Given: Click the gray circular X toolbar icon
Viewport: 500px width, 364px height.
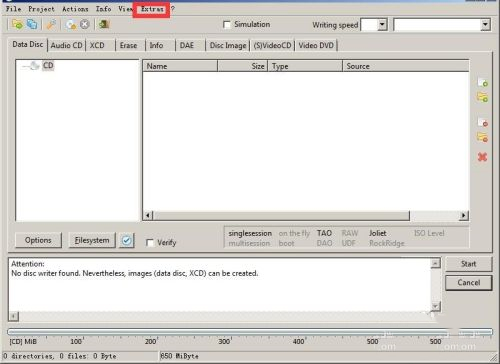Looking at the screenshot, I should coord(85,24).
